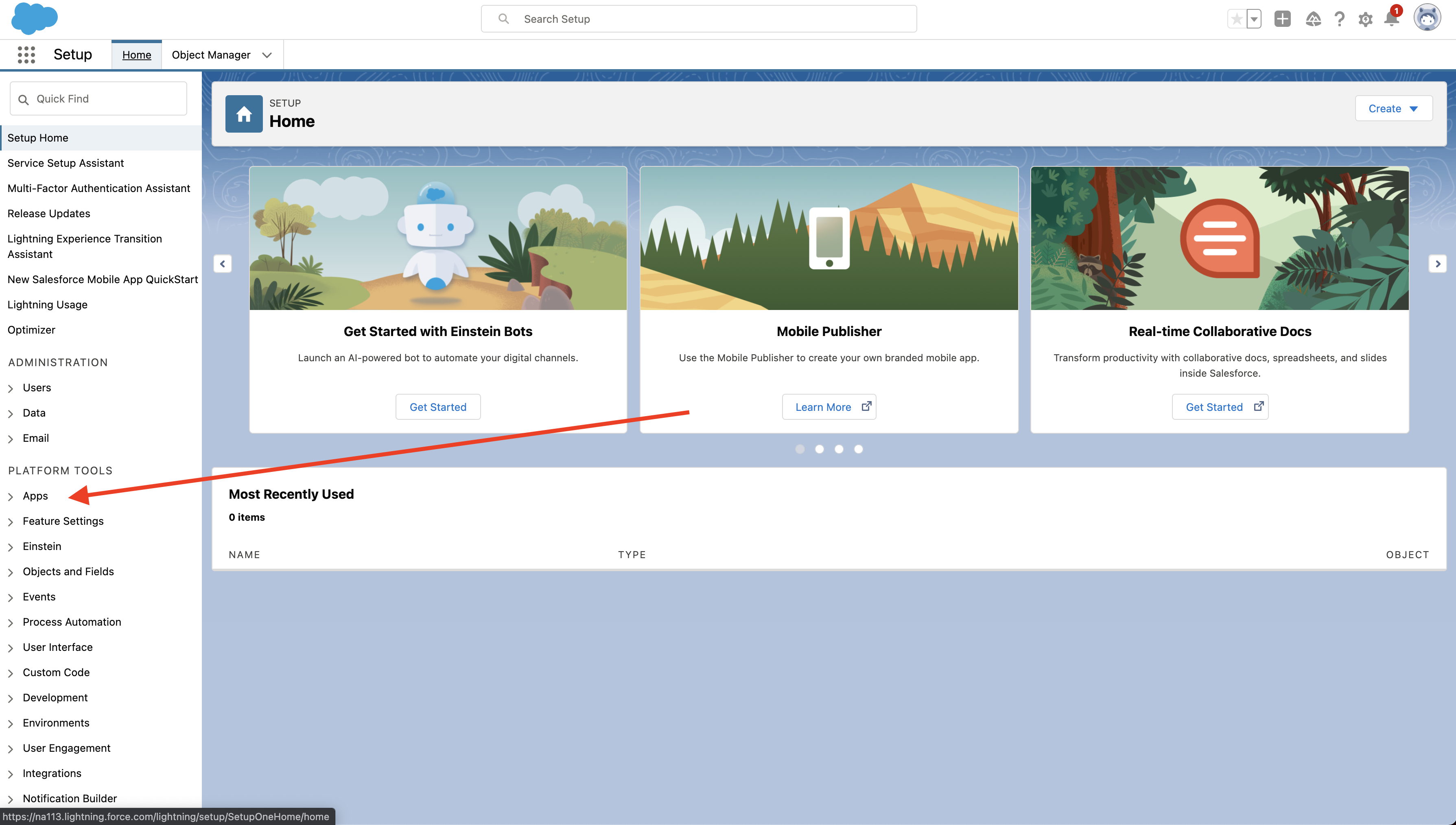The image size is (1456, 825).
Task: Open User Interface in Platform Tools
Action: [58, 648]
